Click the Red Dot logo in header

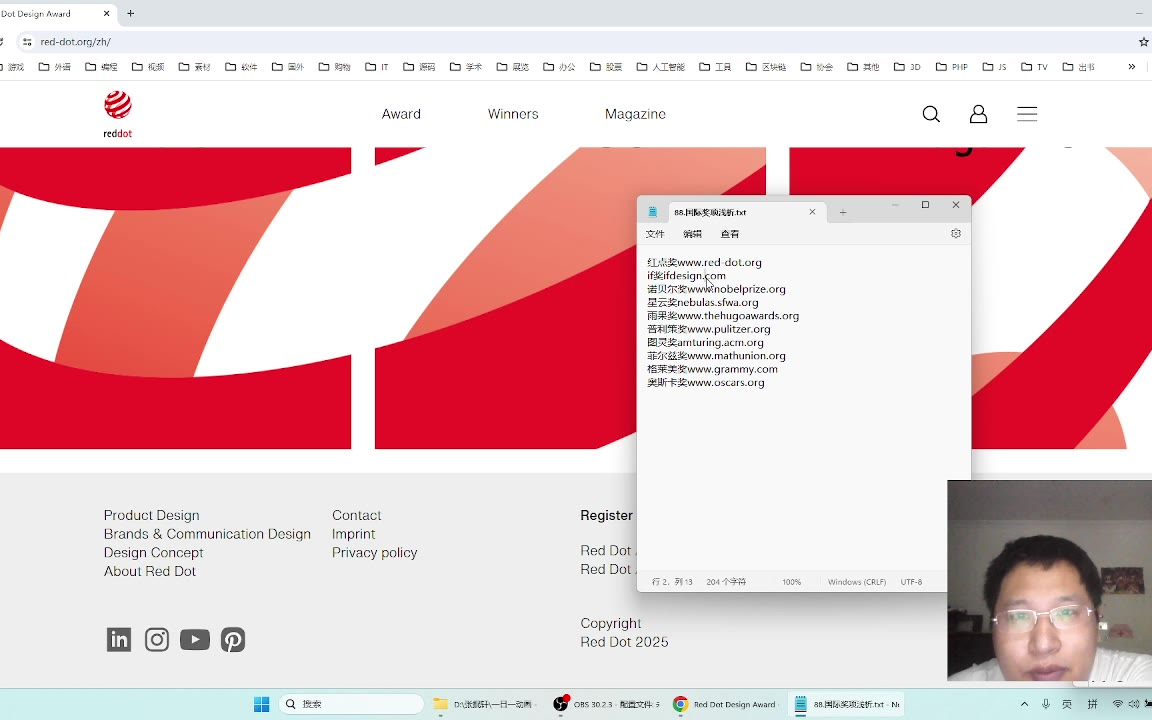click(x=118, y=114)
